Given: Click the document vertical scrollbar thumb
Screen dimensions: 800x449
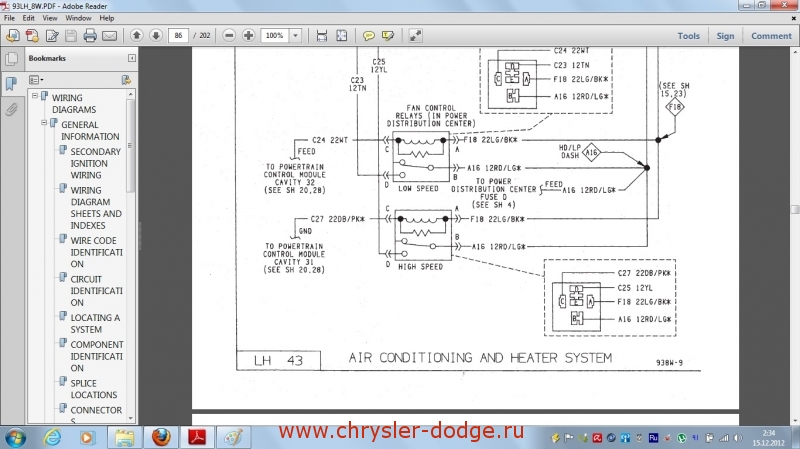Looking at the screenshot, I should pos(795,209).
